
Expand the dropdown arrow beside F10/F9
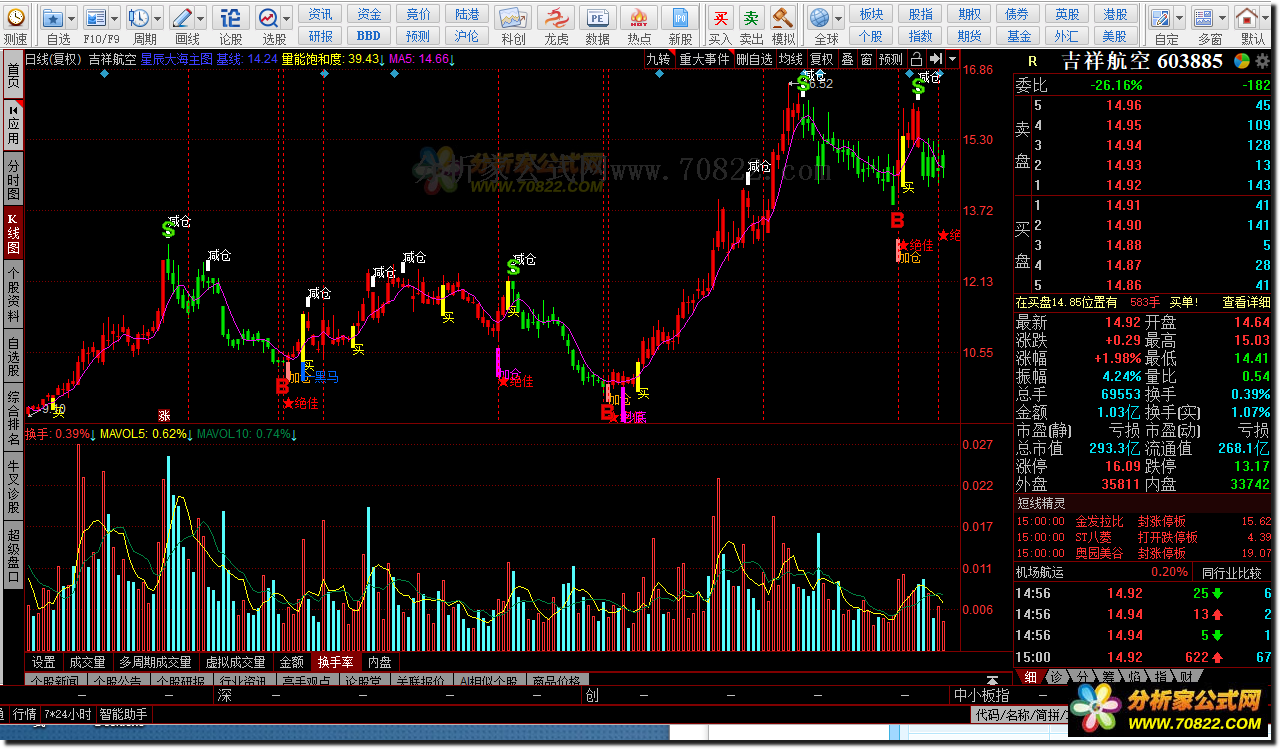[x=114, y=19]
